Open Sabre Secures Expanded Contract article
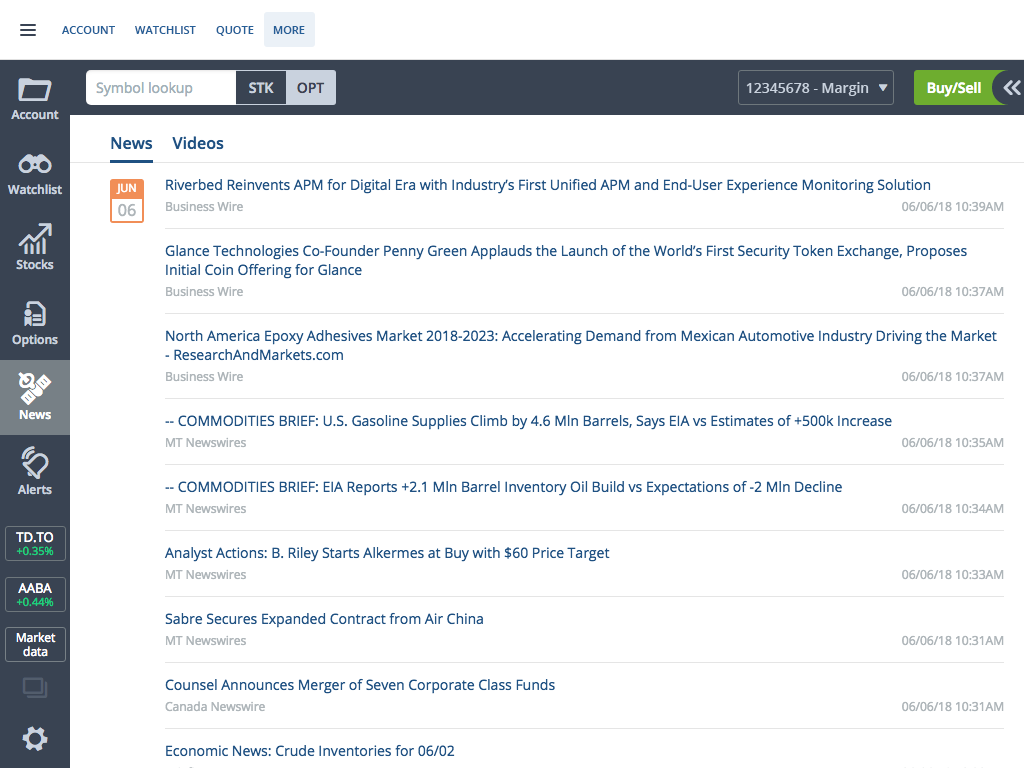The width and height of the screenshot is (1024, 768). [324, 619]
